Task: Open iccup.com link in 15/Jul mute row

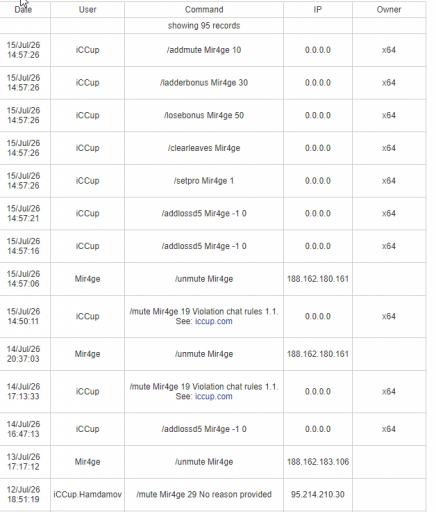Action: tap(214, 321)
